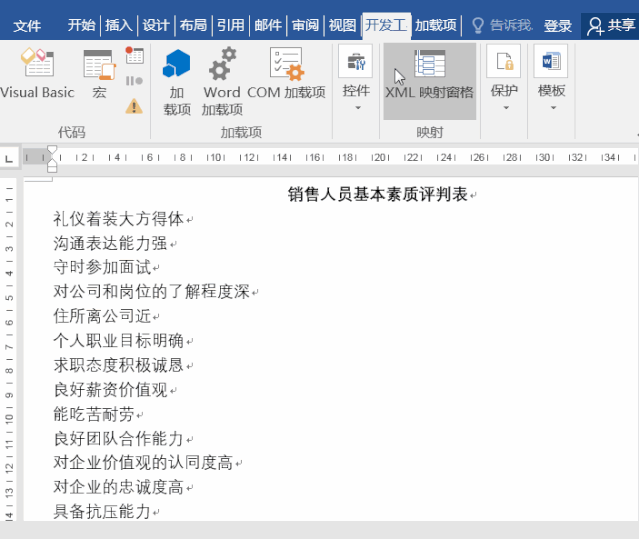
Task: Click the record macro icon
Action: pos(135,56)
